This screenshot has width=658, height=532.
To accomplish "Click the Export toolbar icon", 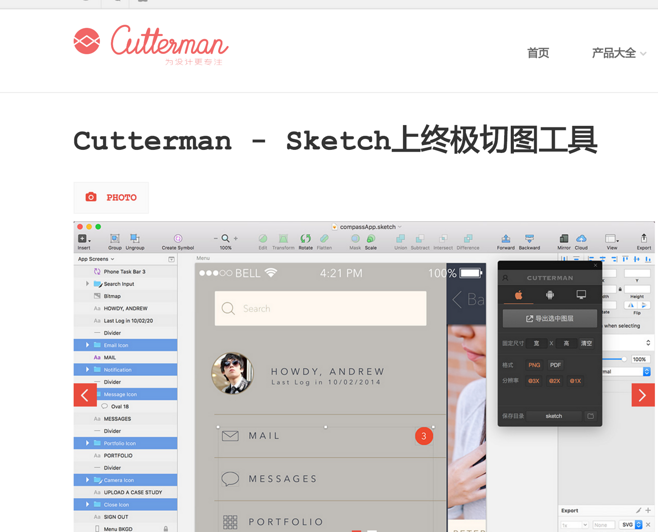I will pos(644,238).
